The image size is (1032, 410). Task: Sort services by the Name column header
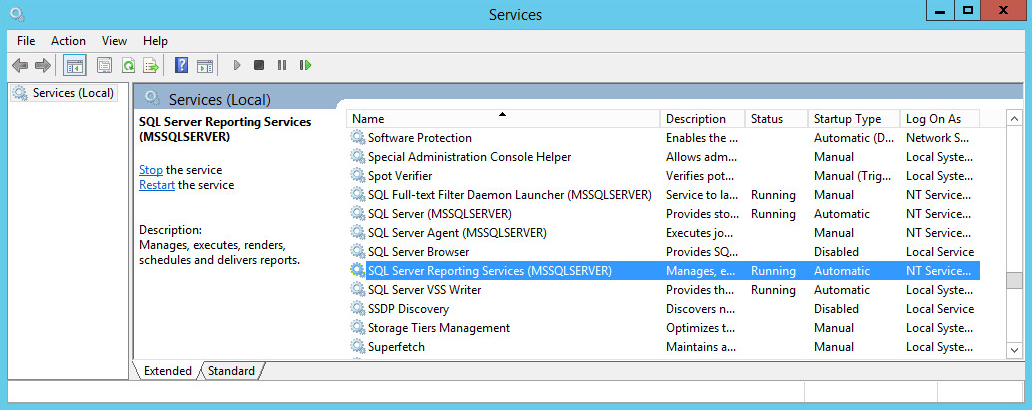point(500,118)
